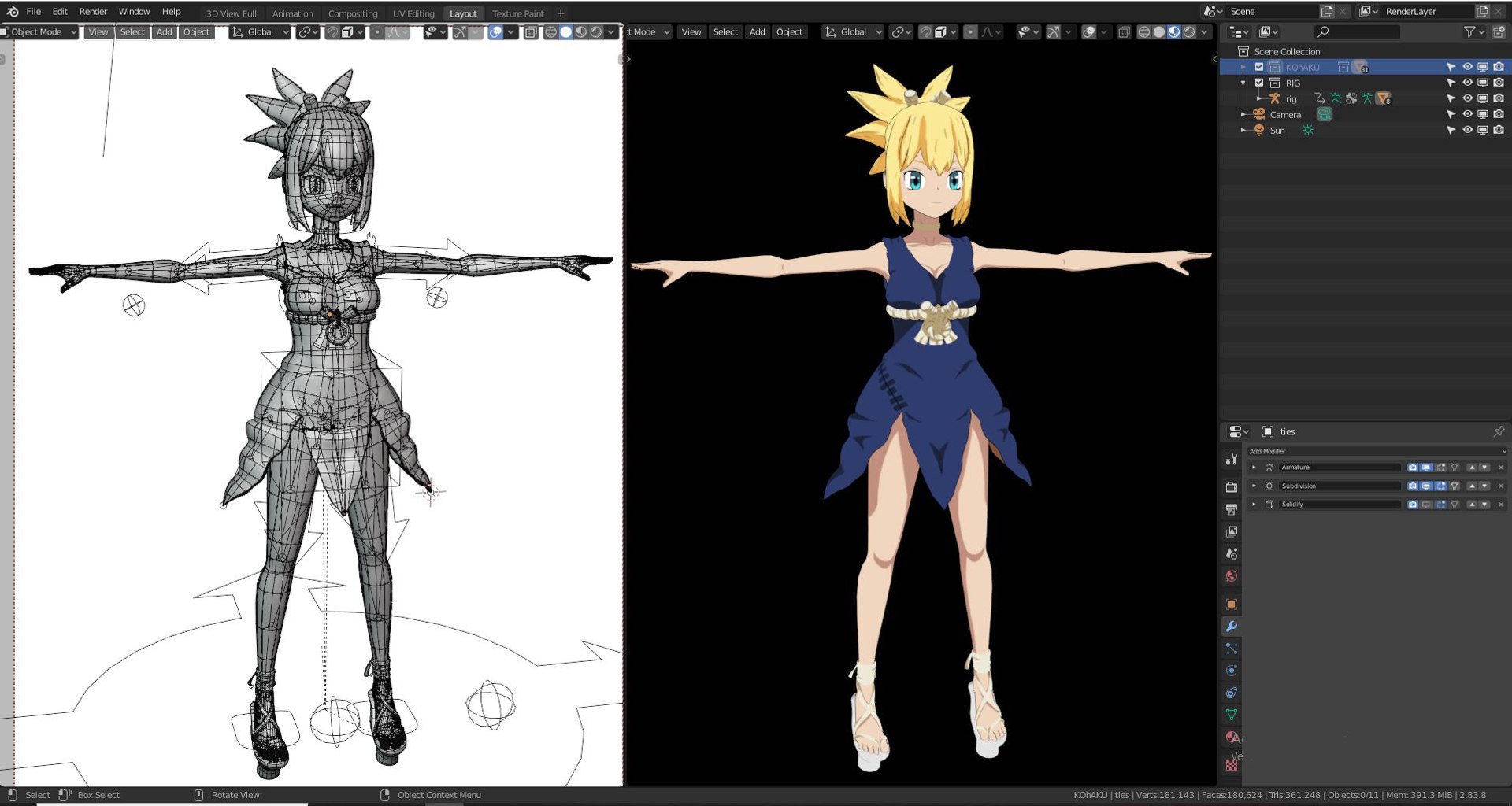Viewport: 1512px width, 806px height.
Task: Click the rig armature icon in outliner
Action: [1274, 98]
